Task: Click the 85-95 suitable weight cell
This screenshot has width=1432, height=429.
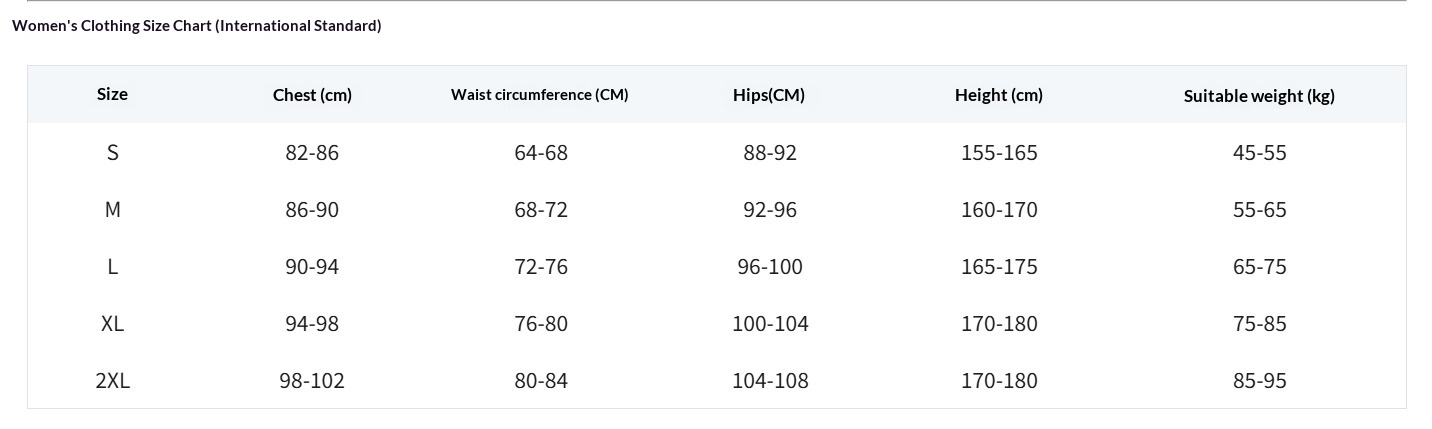Action: point(1260,380)
